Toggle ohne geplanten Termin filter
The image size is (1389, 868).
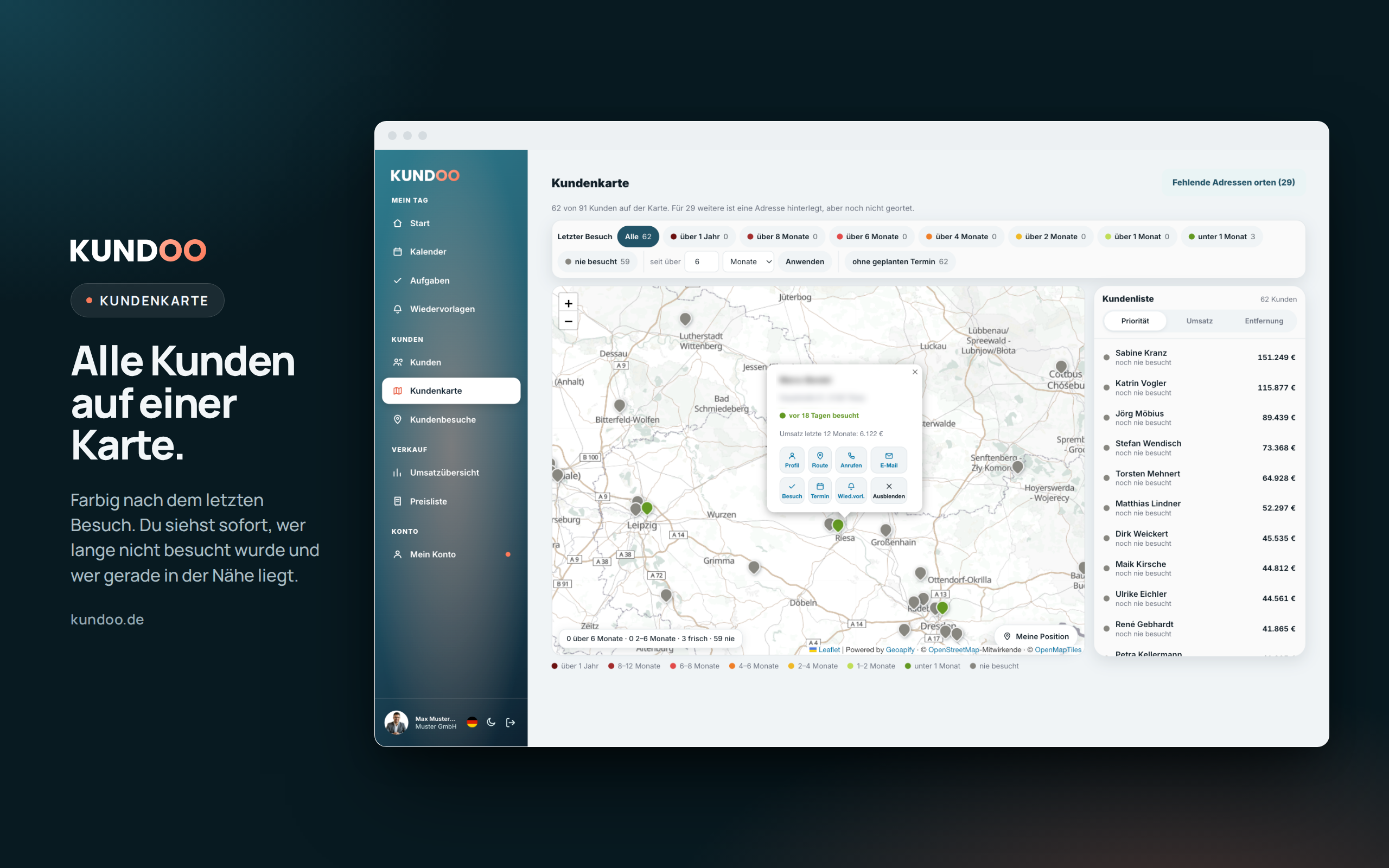click(900, 262)
